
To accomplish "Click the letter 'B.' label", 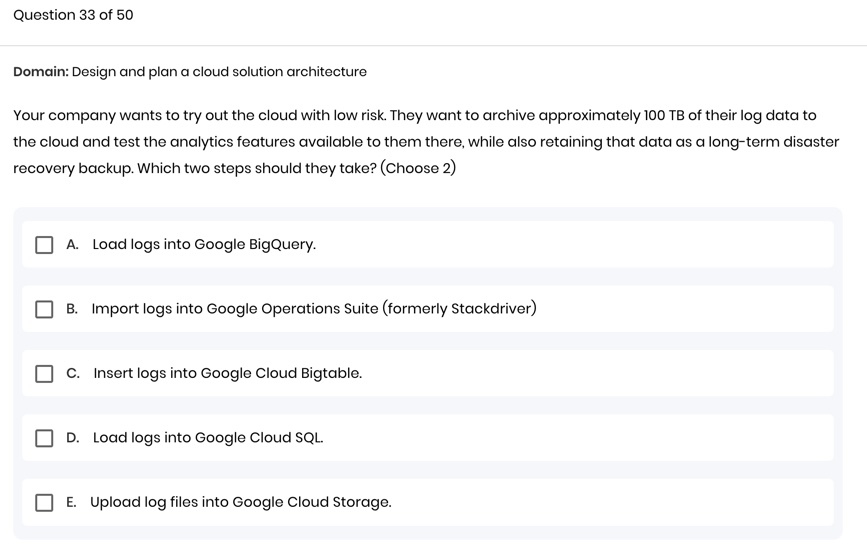I will pyautogui.click(x=73, y=309).
